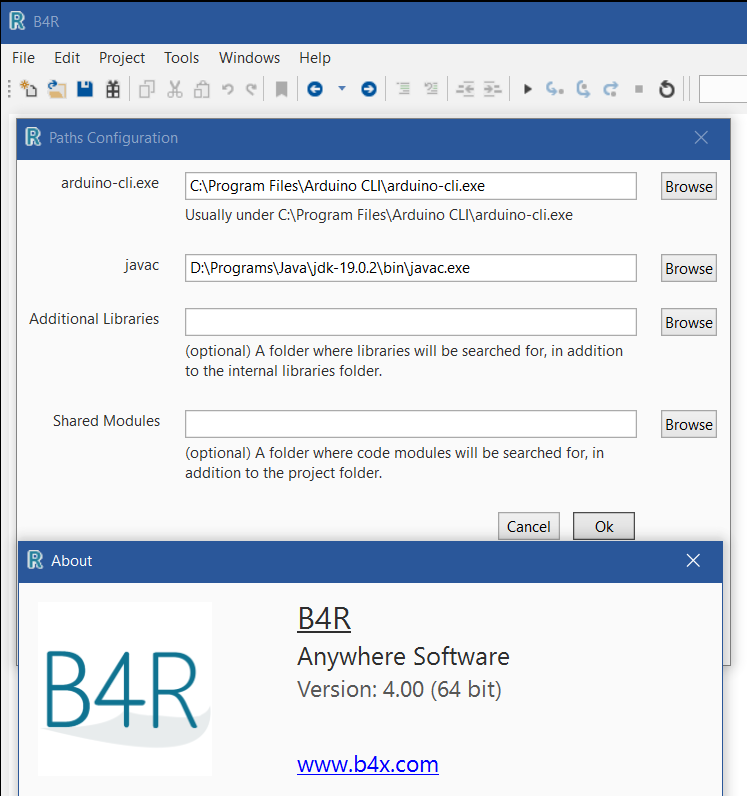The height and width of the screenshot is (796, 747).
Task: Open the www.b4x.com link
Action: tap(368, 764)
